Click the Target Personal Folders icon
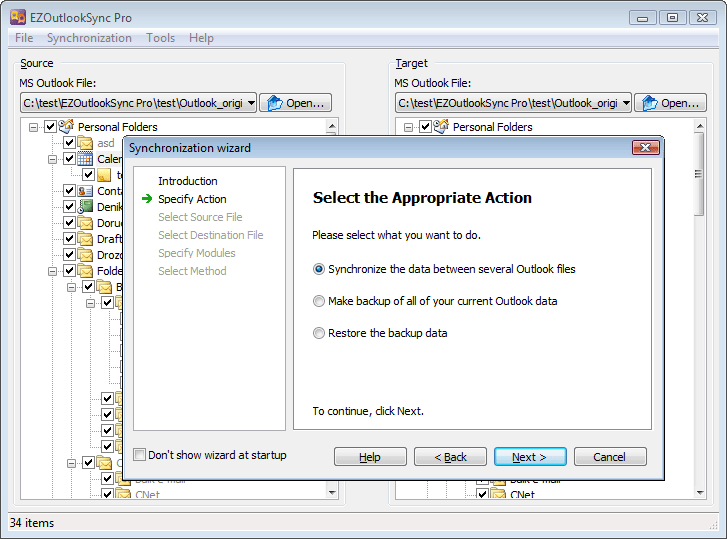Image resolution: width=727 pixels, height=539 pixels. pos(441,126)
